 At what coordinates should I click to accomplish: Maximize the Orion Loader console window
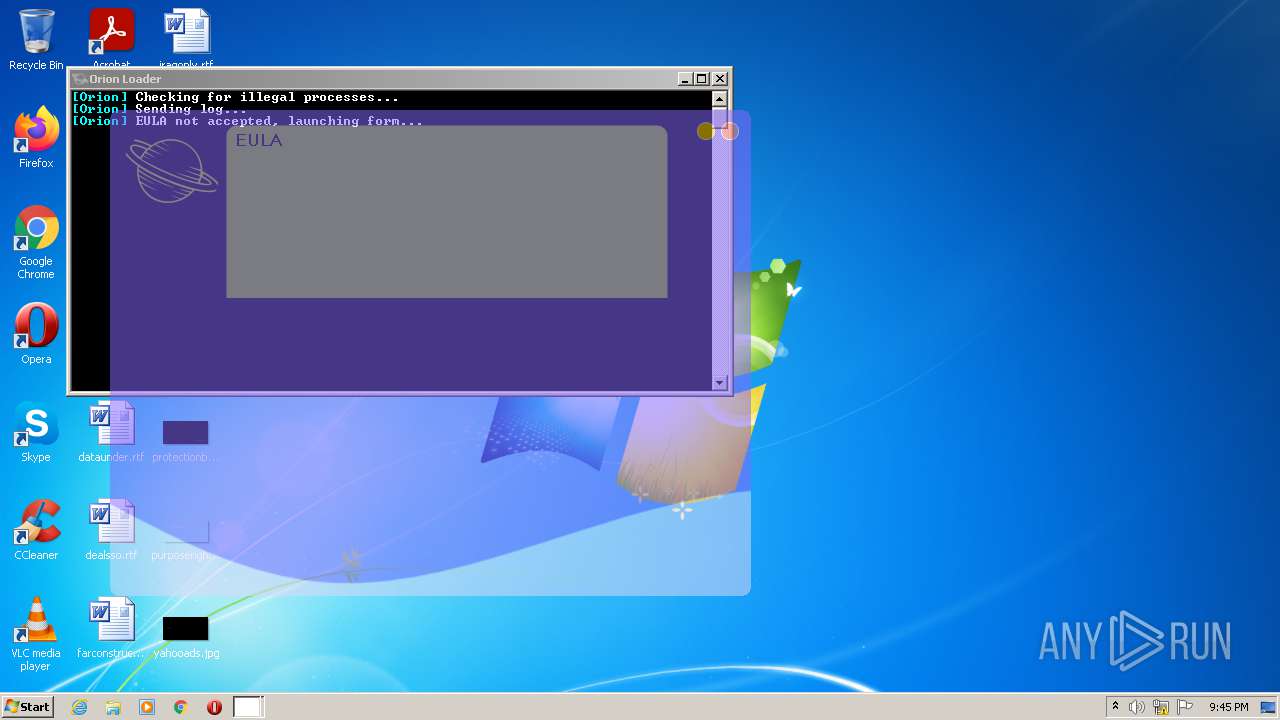[702, 79]
